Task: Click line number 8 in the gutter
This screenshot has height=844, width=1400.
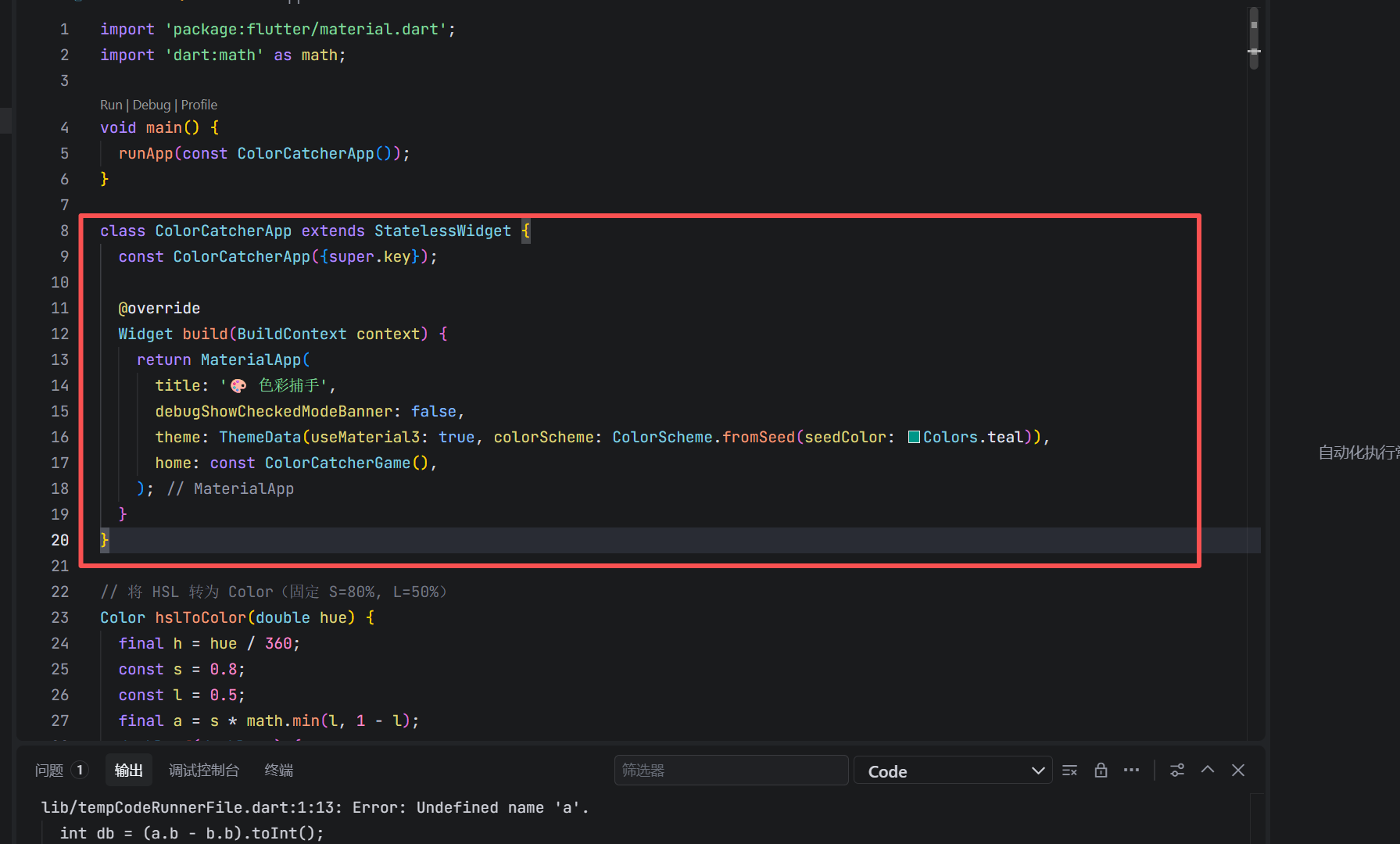Action: click(64, 231)
